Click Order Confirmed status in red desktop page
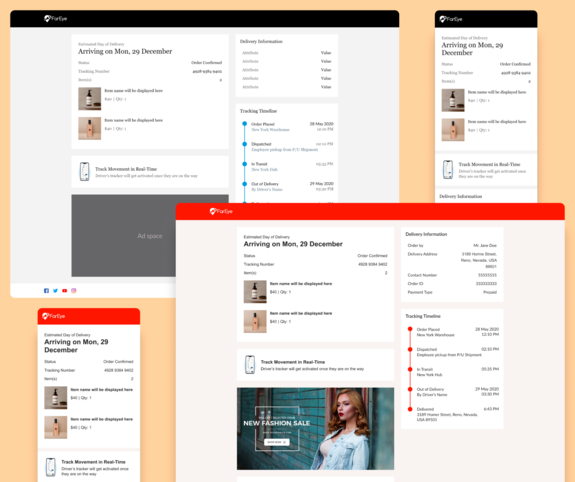Screen dimensions: 575x482 point(373,256)
